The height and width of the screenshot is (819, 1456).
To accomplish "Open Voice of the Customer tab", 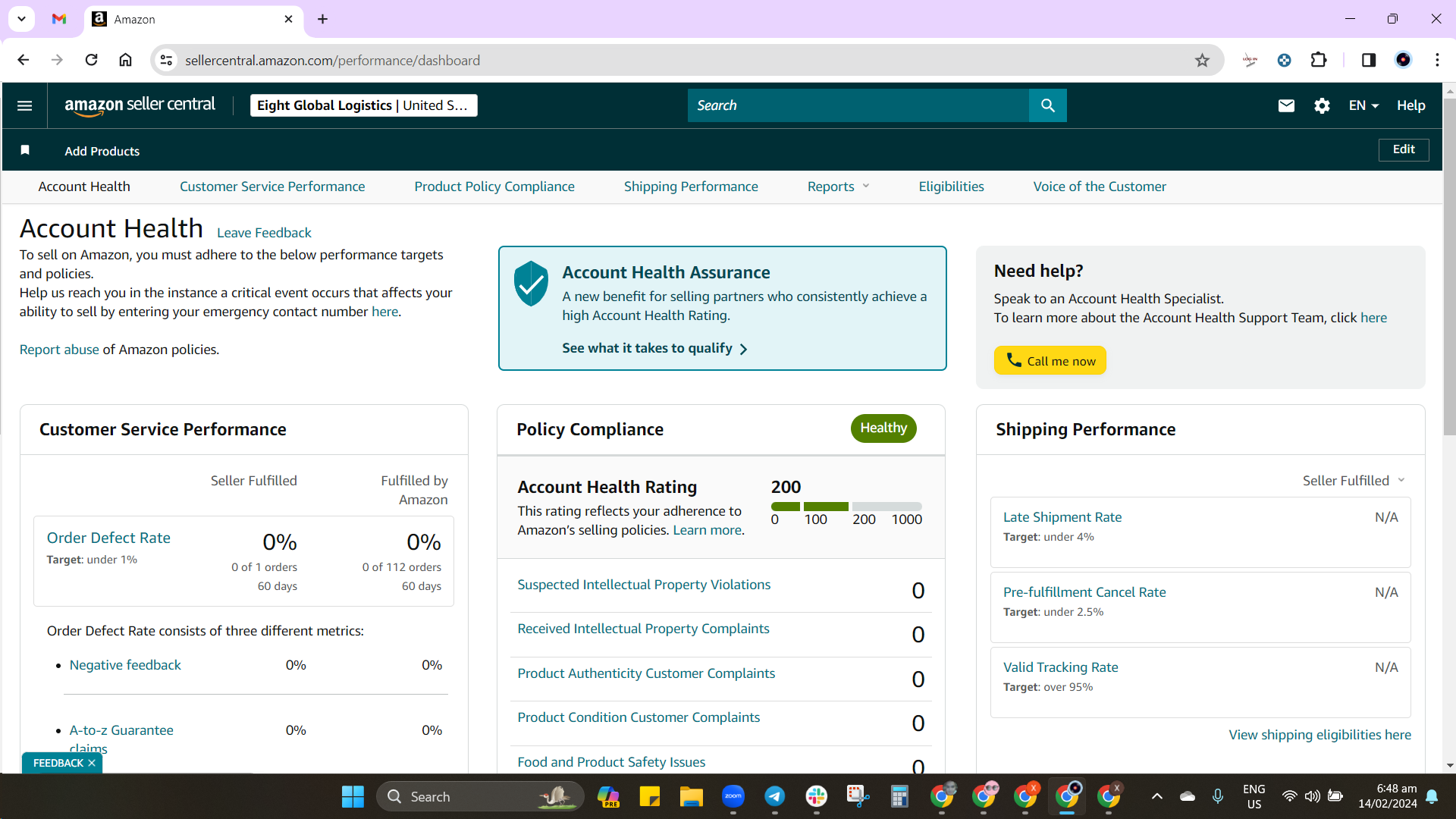I will (x=1100, y=187).
